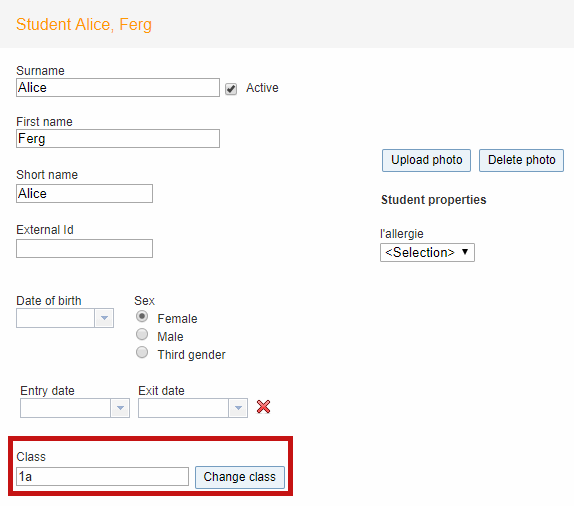Click the Entry date text box
This screenshot has height=506, width=574.
pyautogui.click(x=66, y=408)
